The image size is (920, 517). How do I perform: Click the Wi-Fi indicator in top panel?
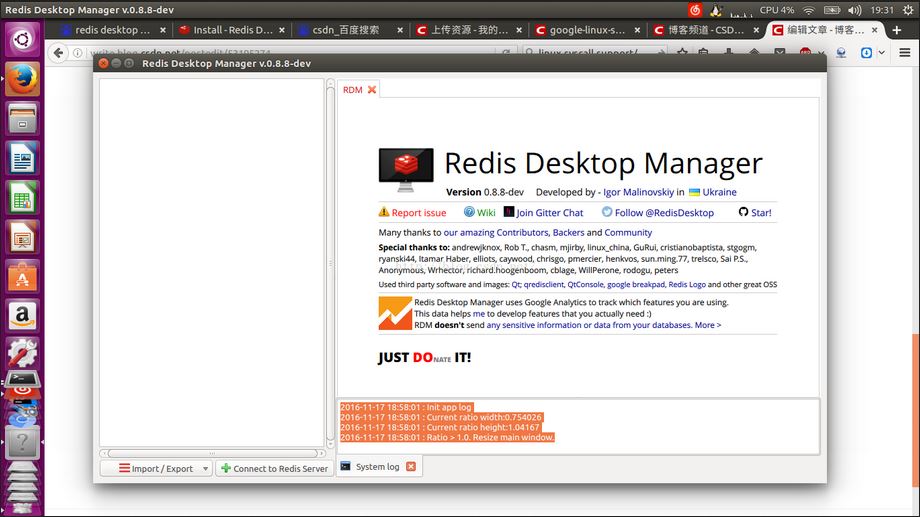click(809, 10)
